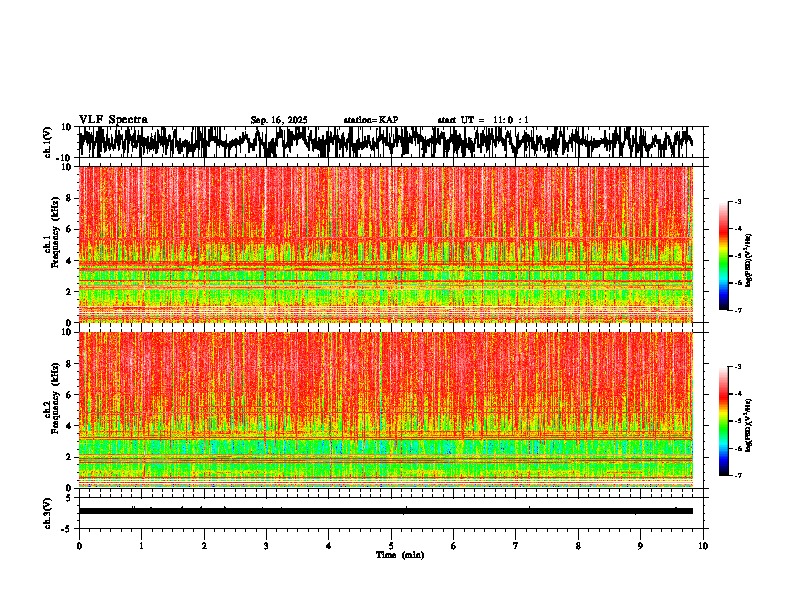Click the "station=KAP" label
This screenshot has height=612, width=792.
point(371,120)
